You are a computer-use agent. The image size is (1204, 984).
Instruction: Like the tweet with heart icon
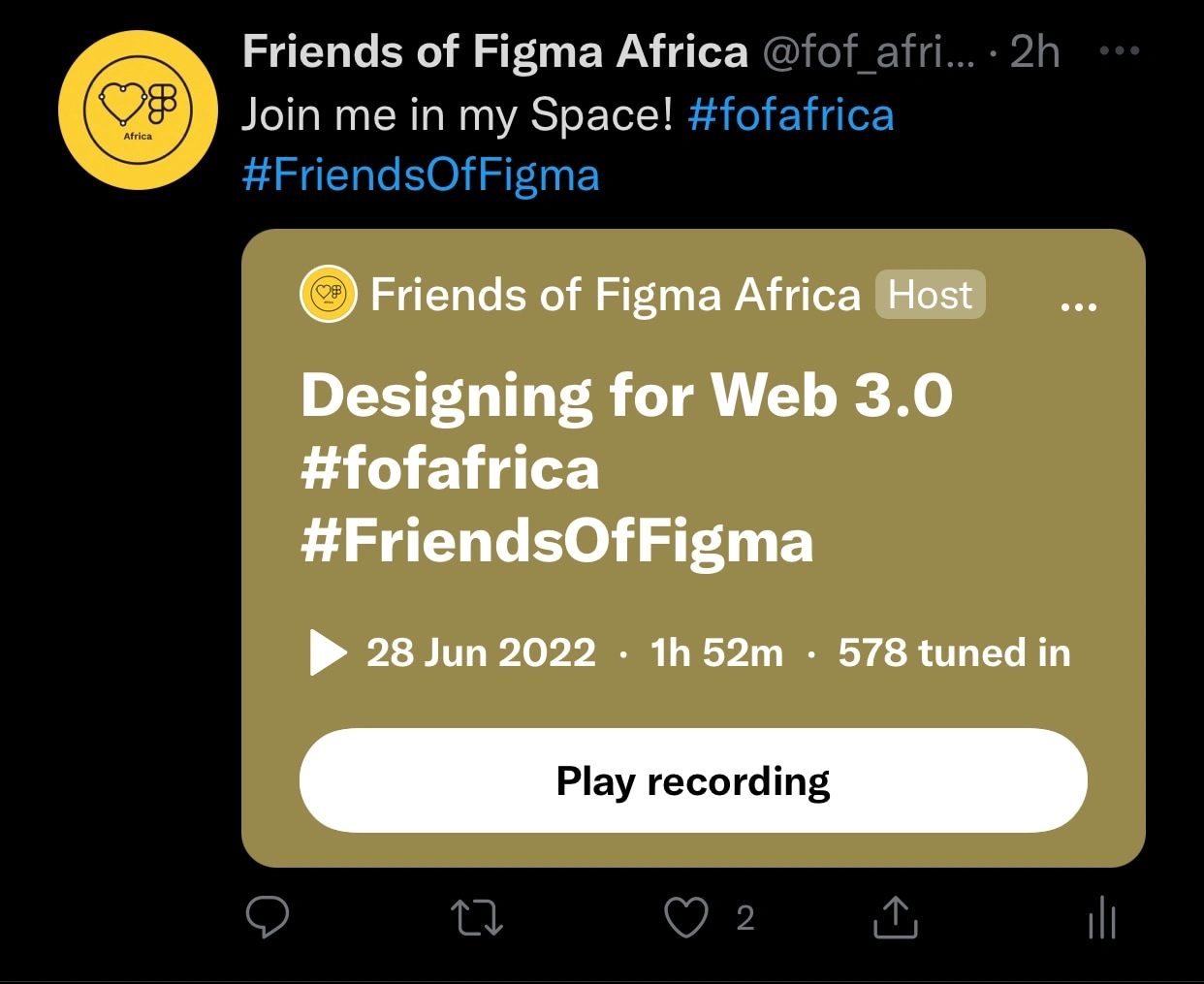coord(686,917)
